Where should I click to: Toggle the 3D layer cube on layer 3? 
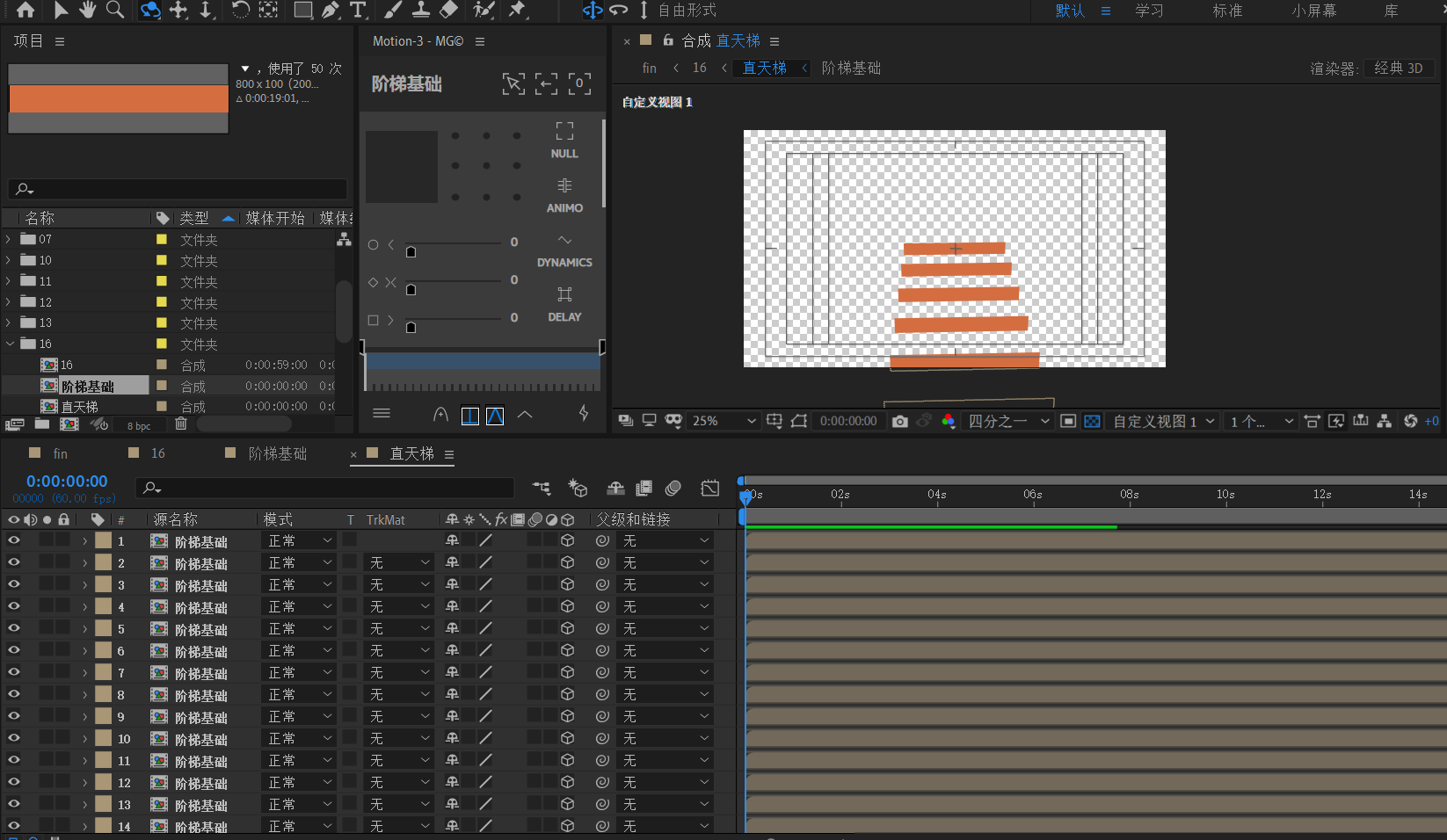pyautogui.click(x=567, y=584)
